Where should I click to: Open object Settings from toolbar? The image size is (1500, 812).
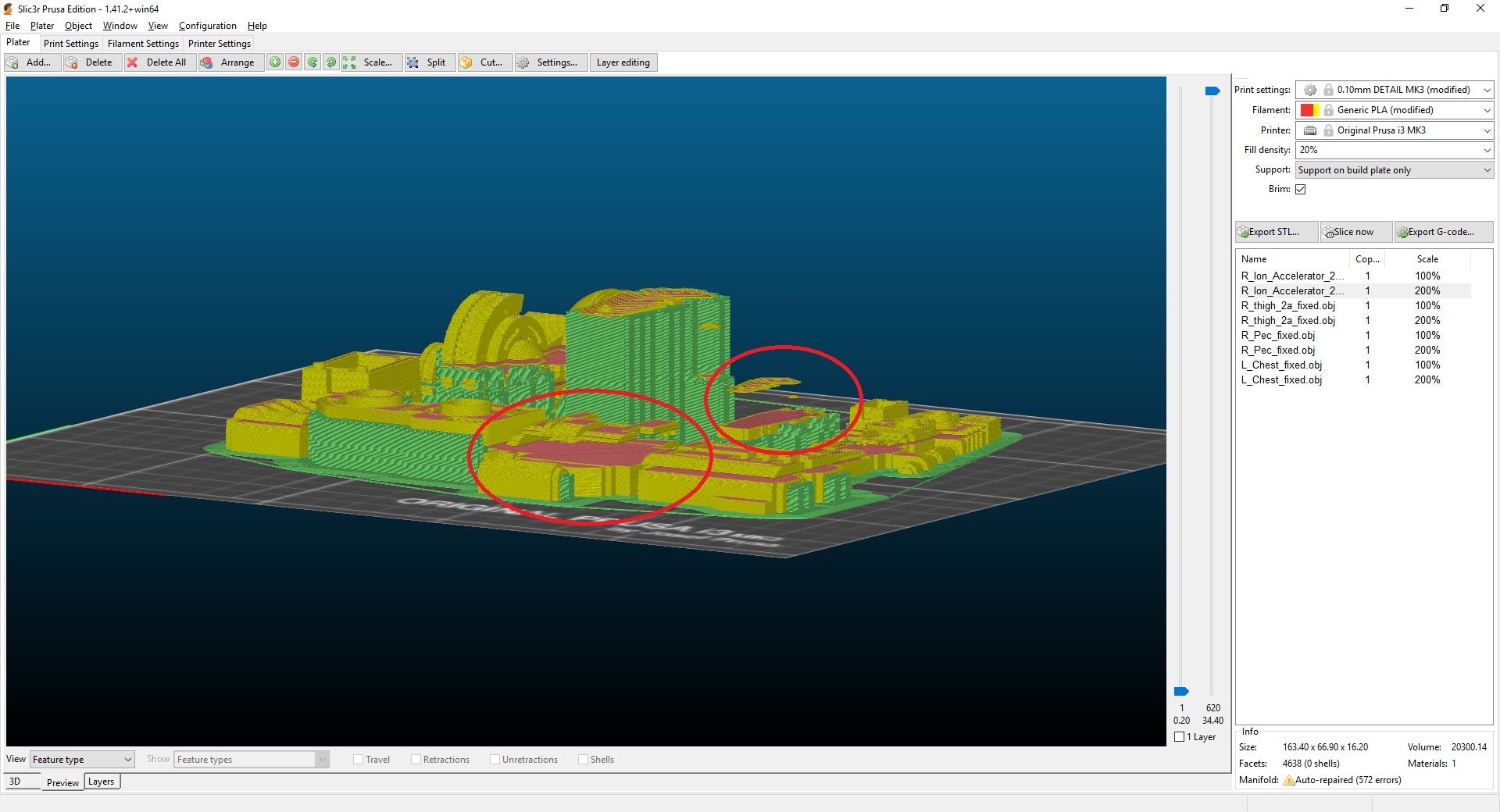(x=551, y=62)
